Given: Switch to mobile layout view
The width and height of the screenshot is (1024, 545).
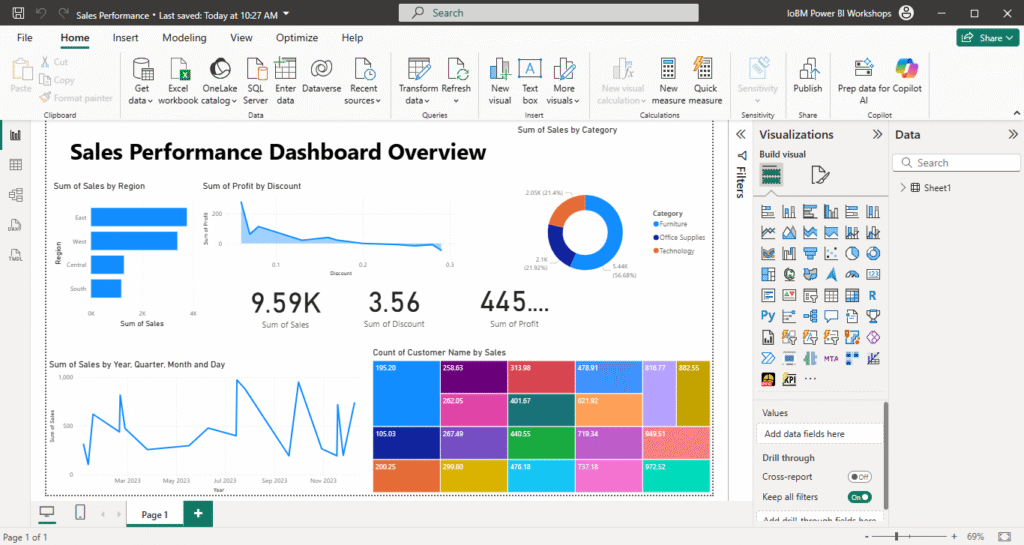Looking at the screenshot, I should pos(80,513).
